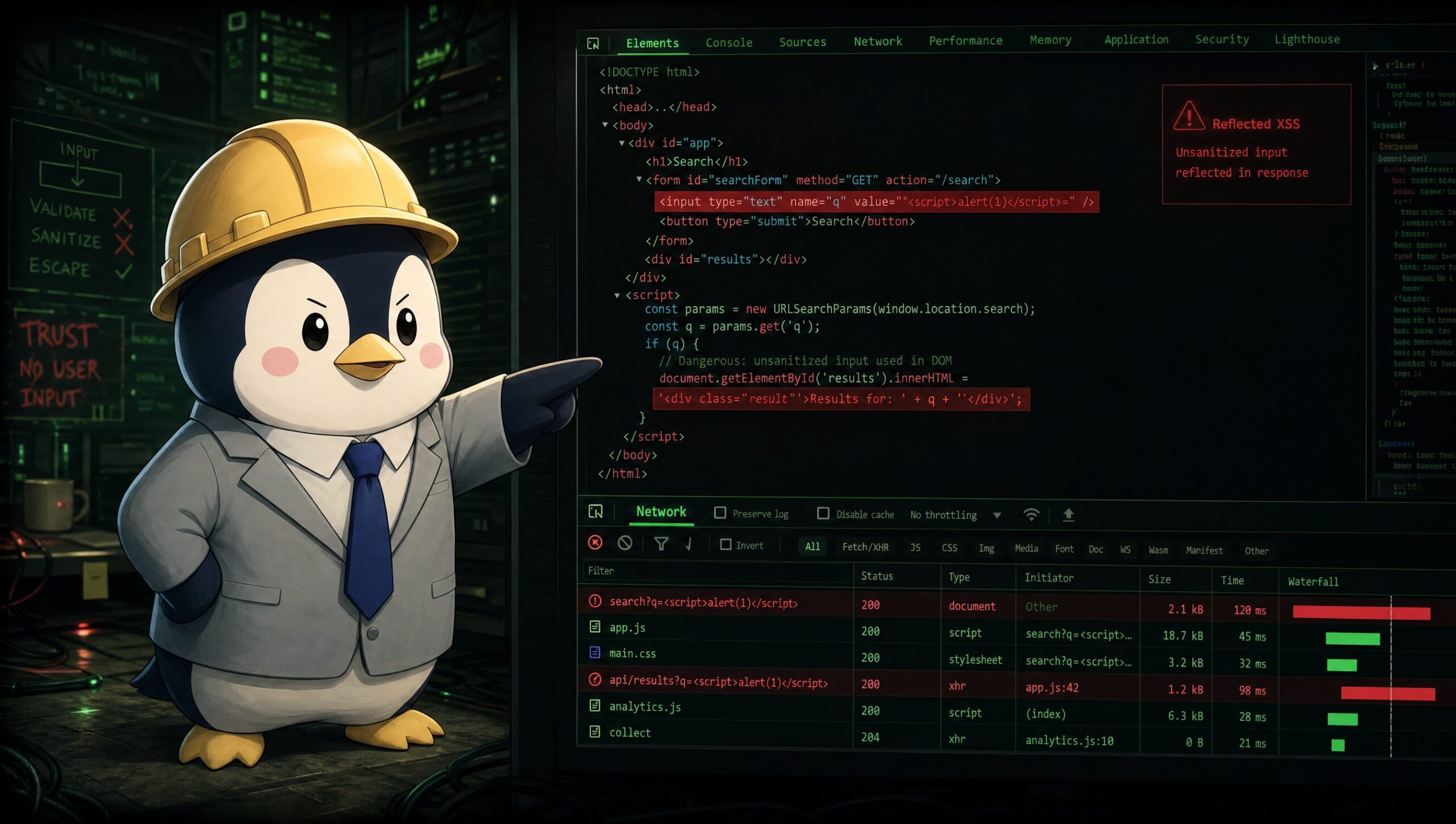The height and width of the screenshot is (824, 1456).
Task: Toggle the Media request filter
Action: pos(1027,549)
